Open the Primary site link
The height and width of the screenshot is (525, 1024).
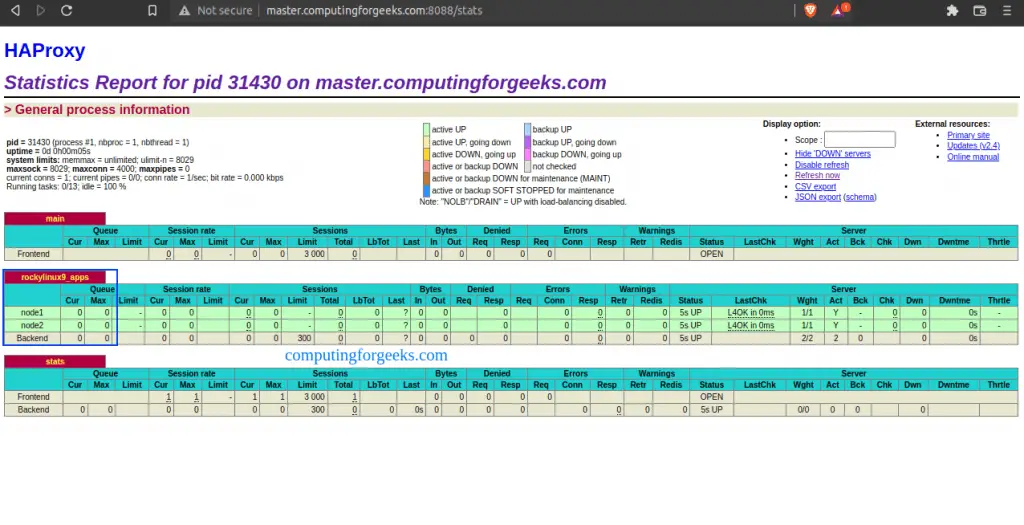pos(968,135)
